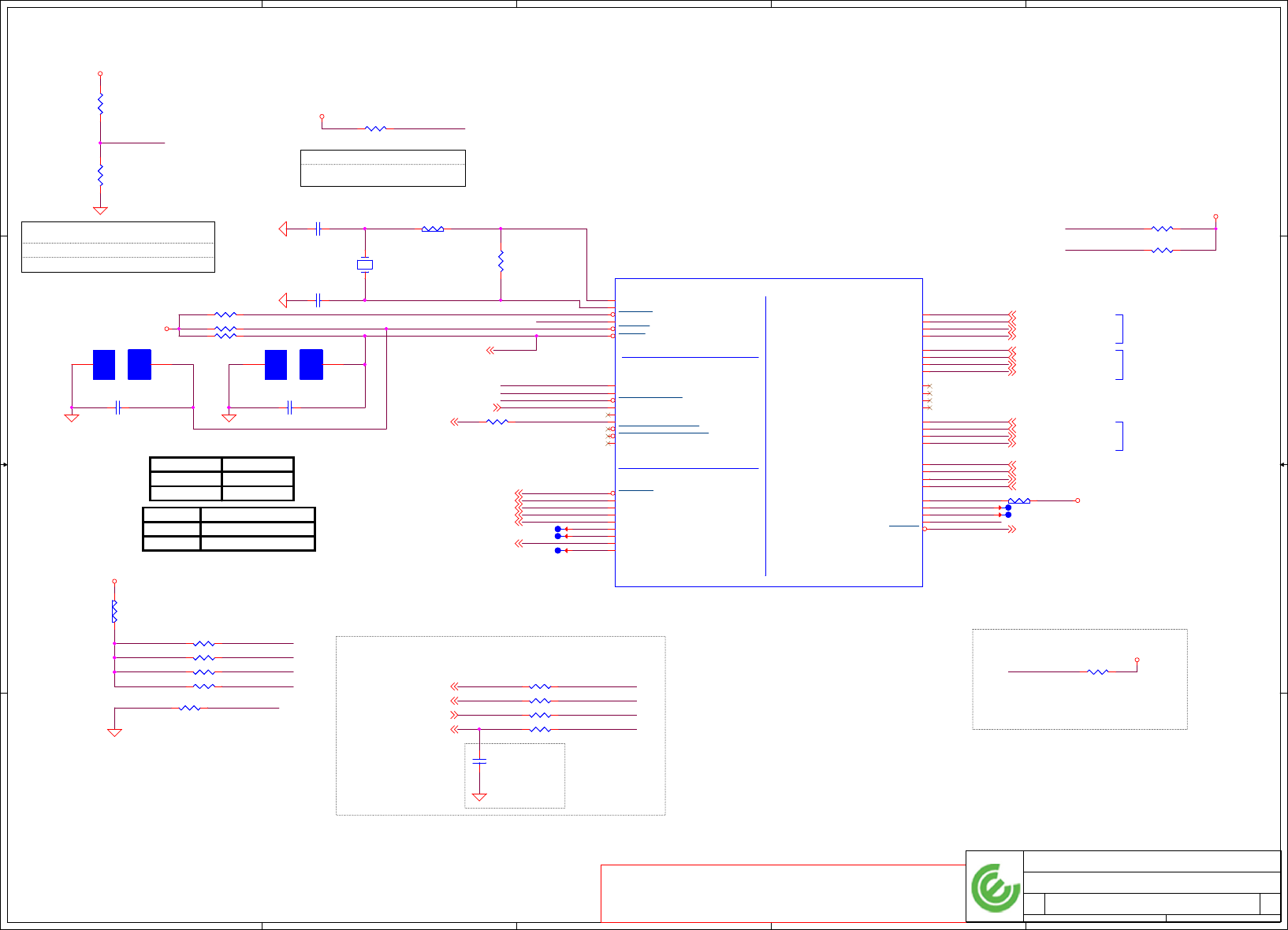Select boxed series resistor right of crystal
The image size is (1288, 930).
(433, 229)
